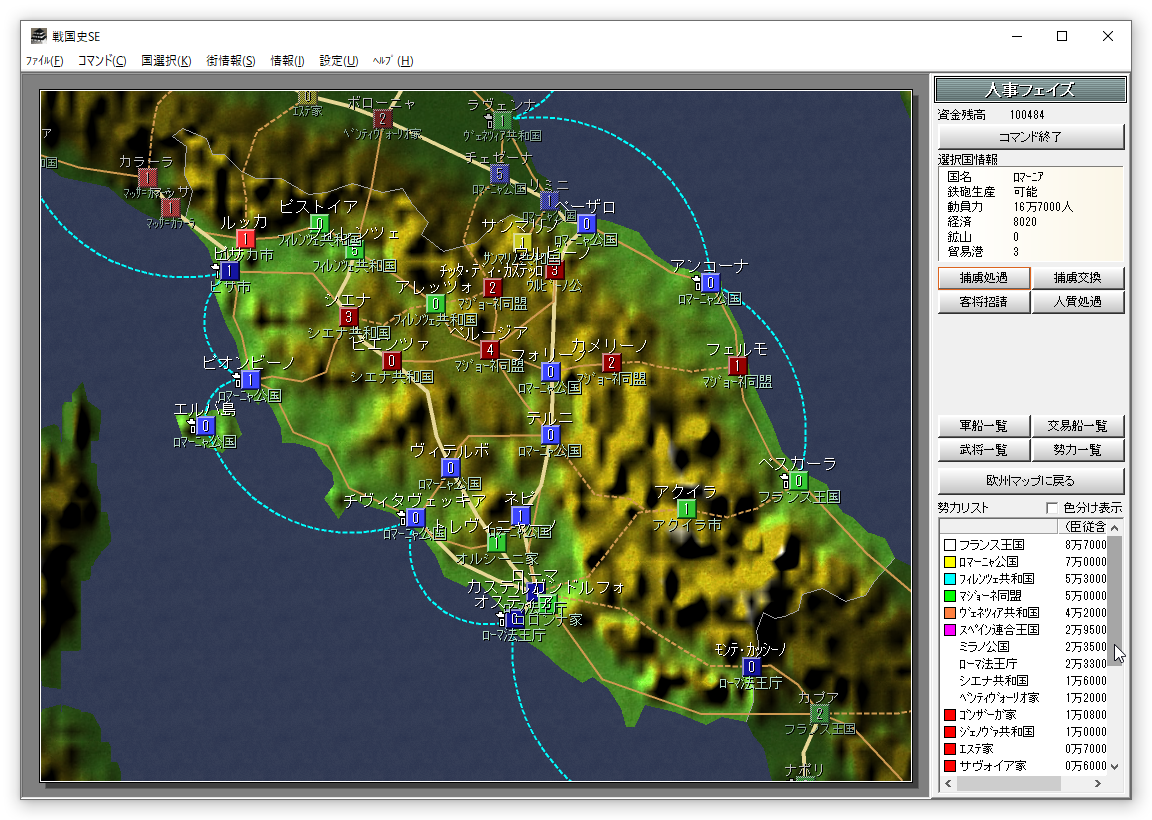The width and height of the screenshot is (1152, 820).
Task: Click the アンコーナ blue city marker
Action: (711, 283)
